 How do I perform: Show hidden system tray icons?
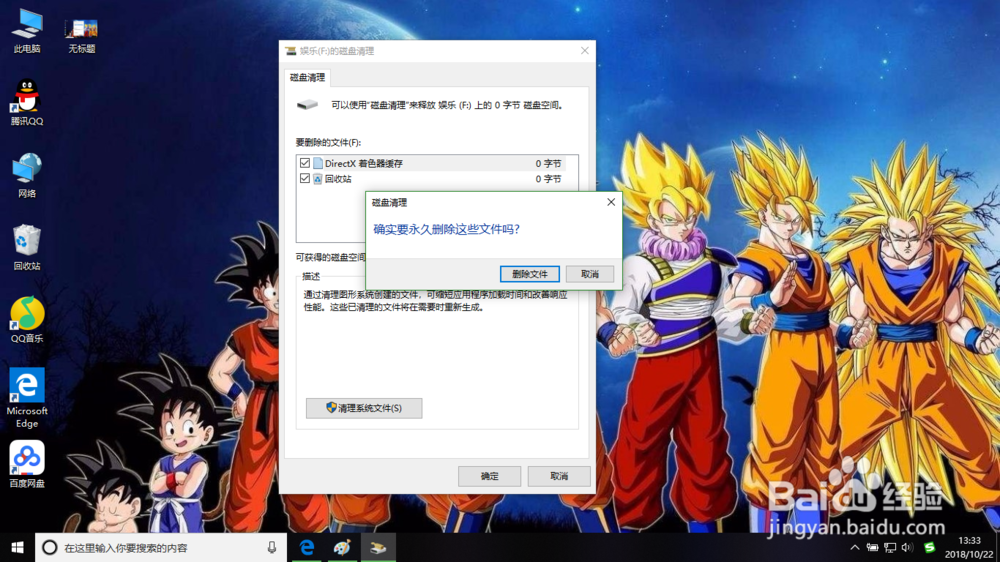point(855,547)
